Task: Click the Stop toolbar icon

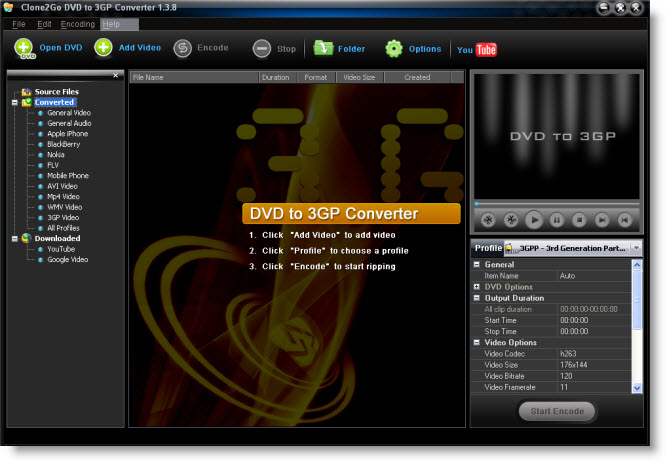Action: 262,48
